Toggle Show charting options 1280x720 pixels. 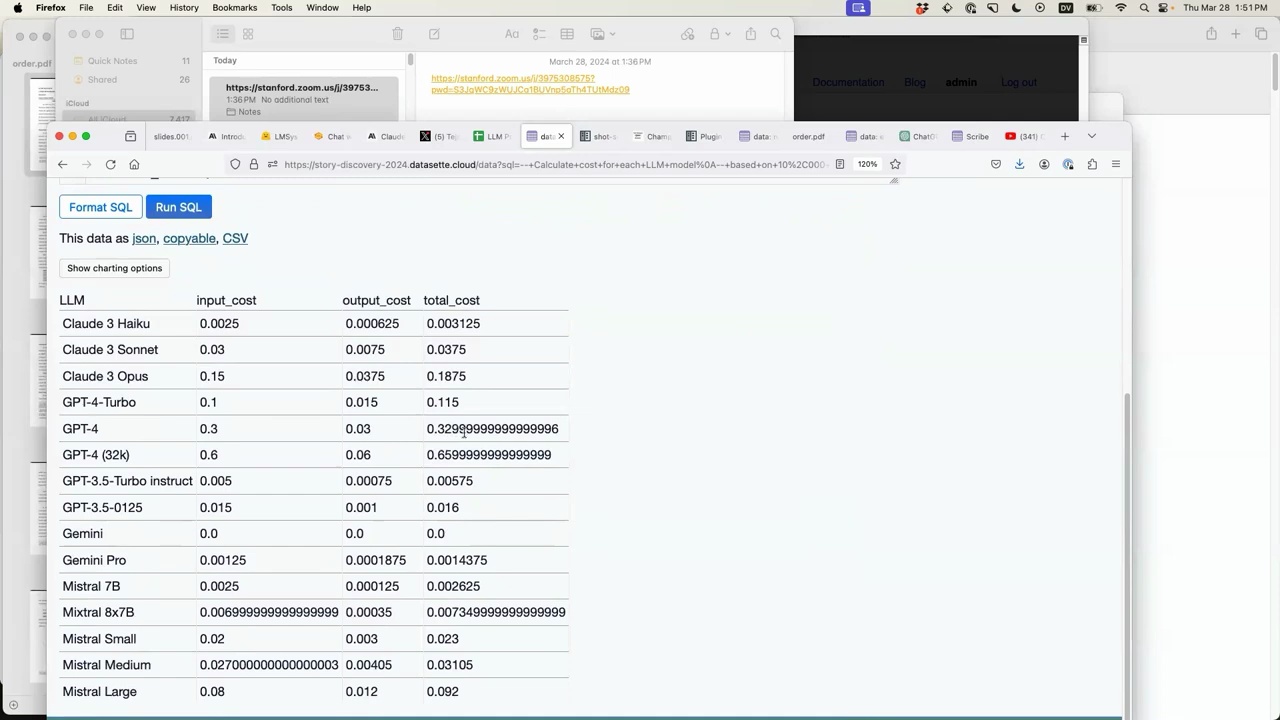point(114,268)
